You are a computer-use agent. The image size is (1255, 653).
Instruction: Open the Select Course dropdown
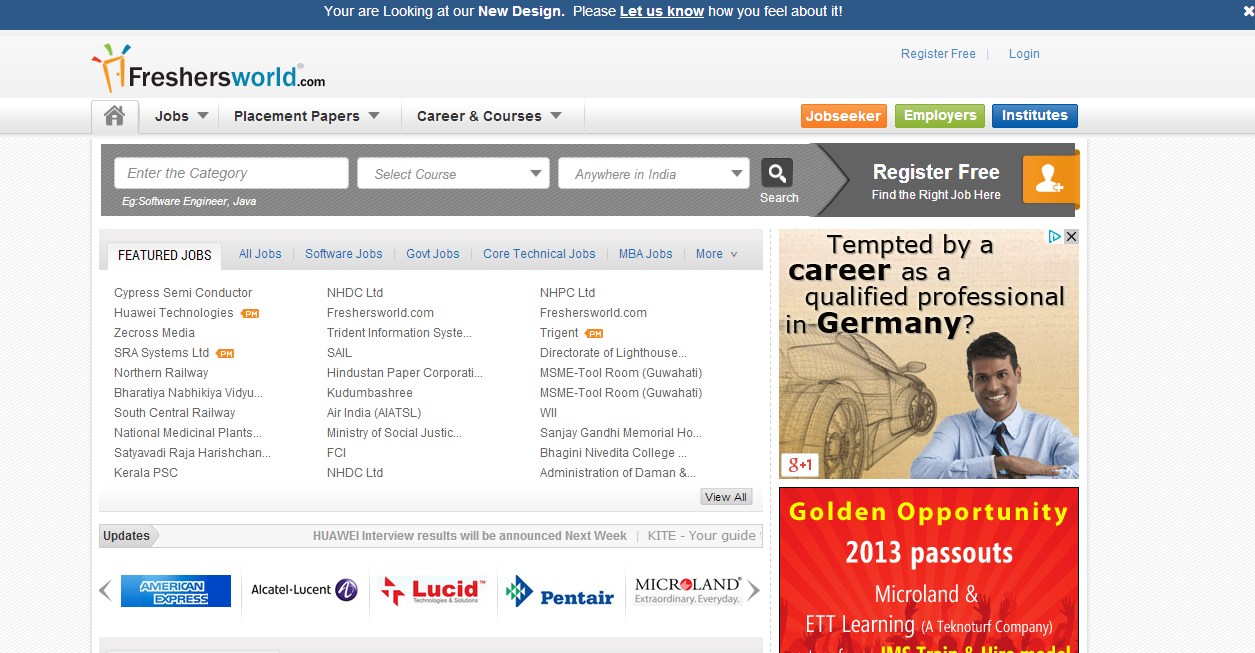(x=453, y=173)
